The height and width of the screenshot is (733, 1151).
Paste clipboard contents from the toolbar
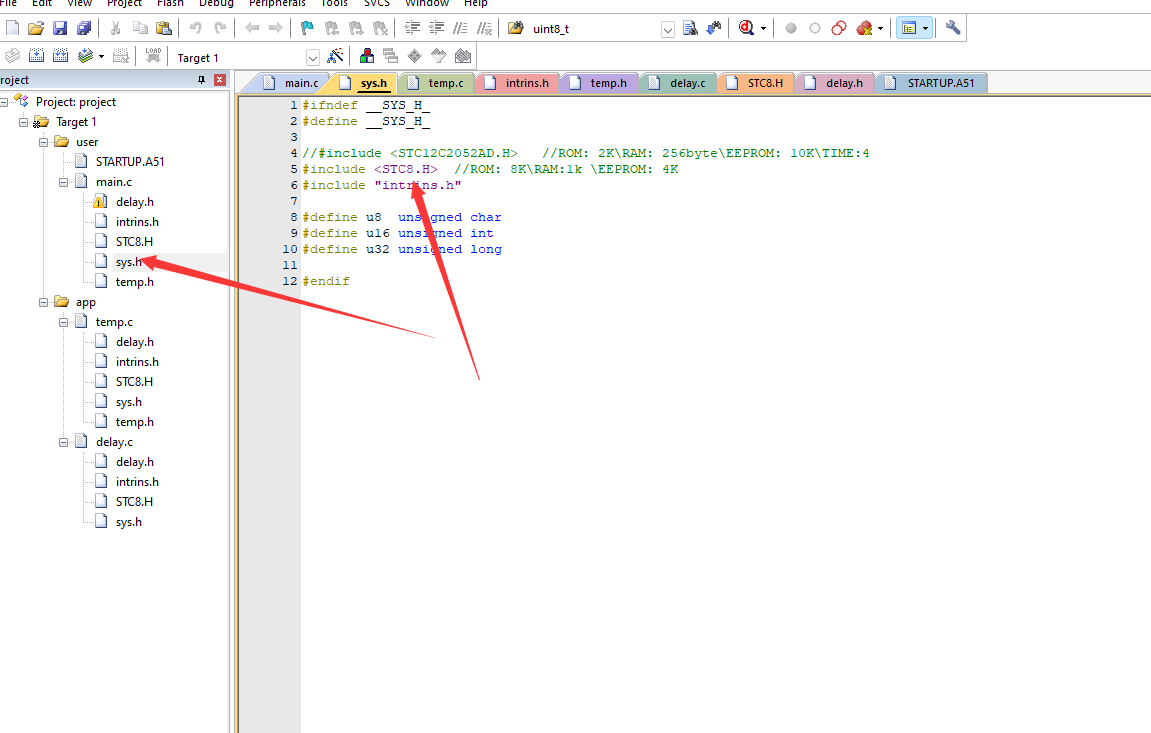[x=164, y=28]
